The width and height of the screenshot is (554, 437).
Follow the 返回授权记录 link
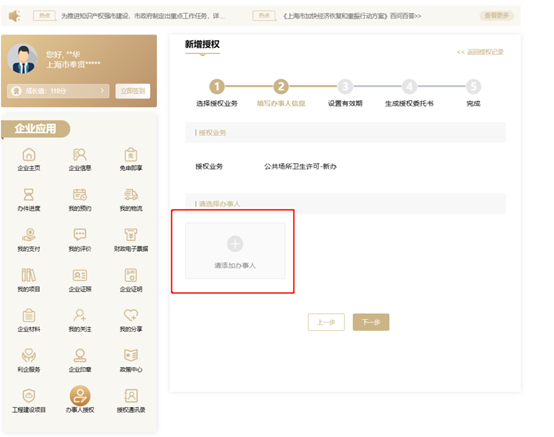480,52
